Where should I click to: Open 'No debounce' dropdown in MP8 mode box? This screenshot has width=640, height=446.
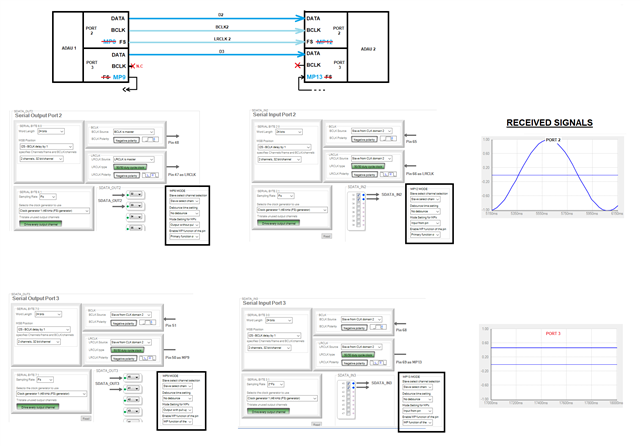pos(184,213)
